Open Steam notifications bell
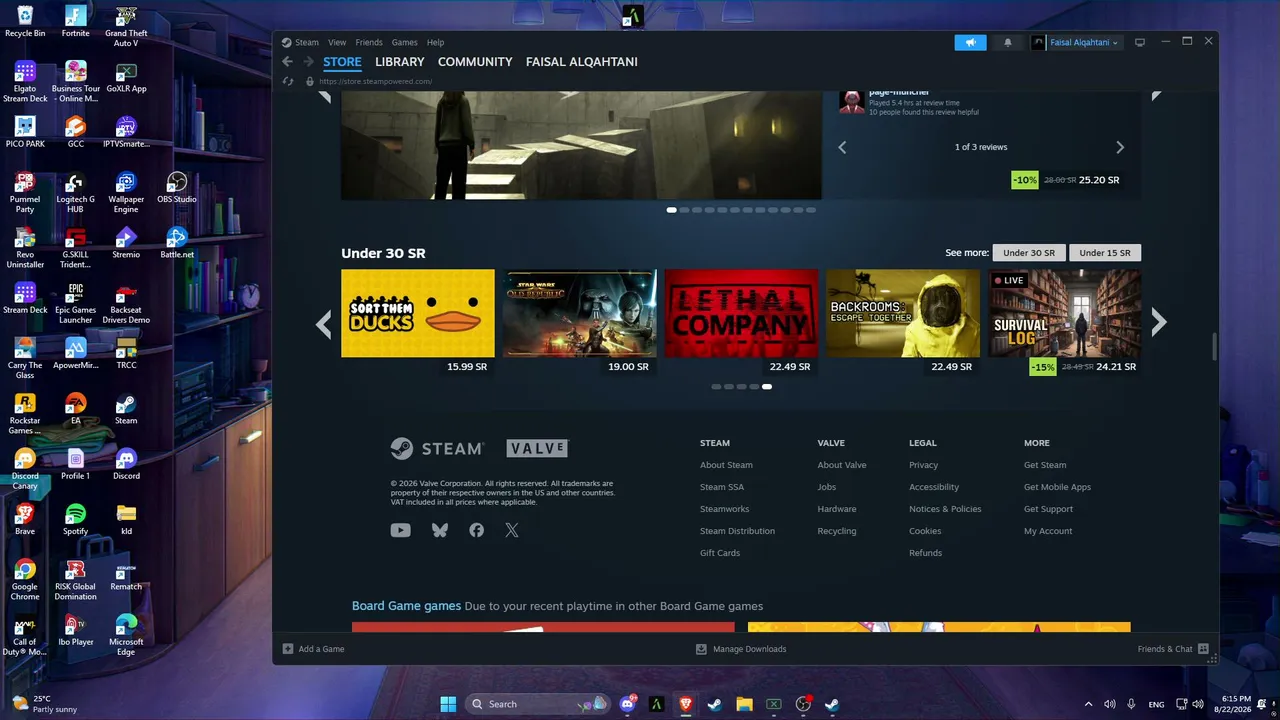The height and width of the screenshot is (720, 1280). (1008, 42)
